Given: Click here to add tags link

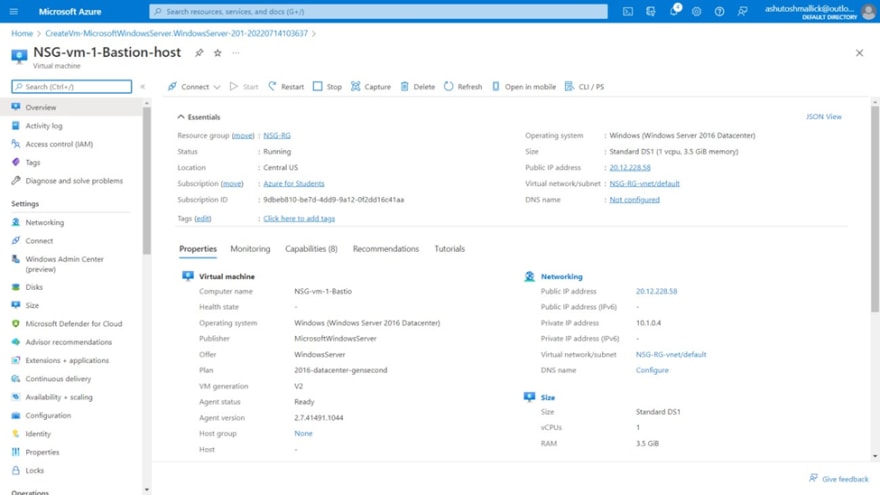Looking at the screenshot, I should point(299,218).
